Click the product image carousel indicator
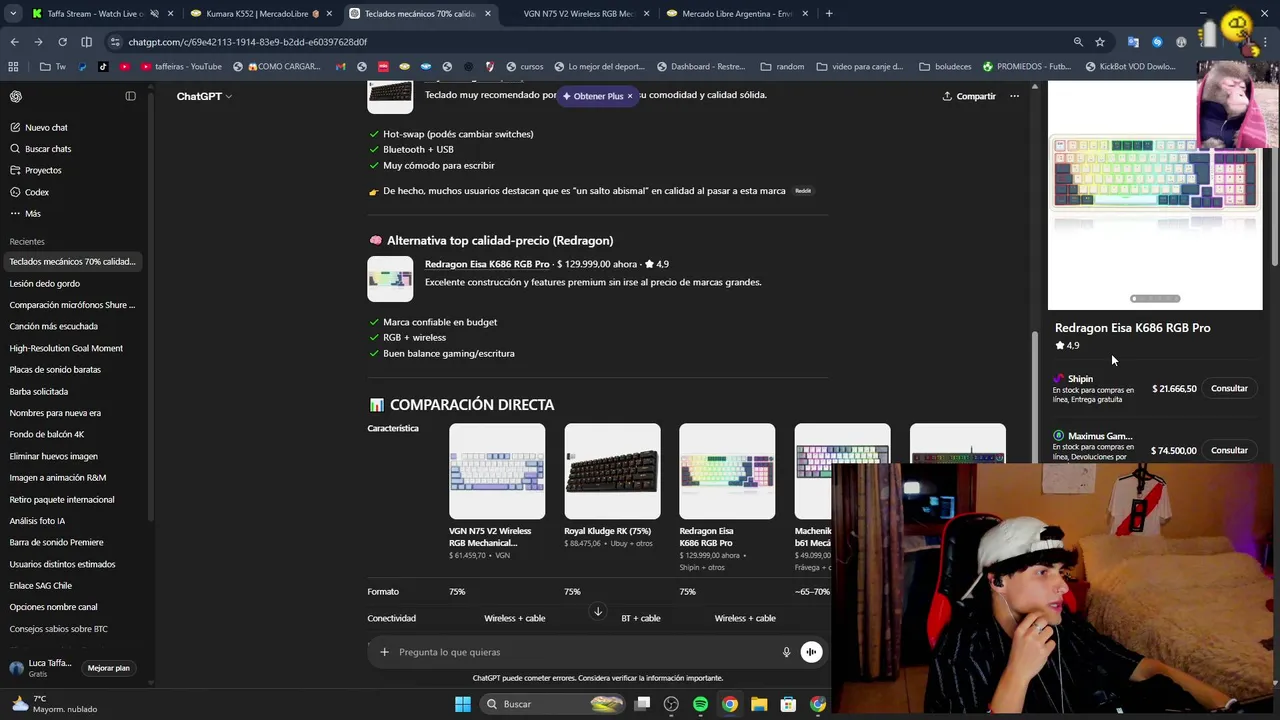The height and width of the screenshot is (720, 1280). (1155, 298)
